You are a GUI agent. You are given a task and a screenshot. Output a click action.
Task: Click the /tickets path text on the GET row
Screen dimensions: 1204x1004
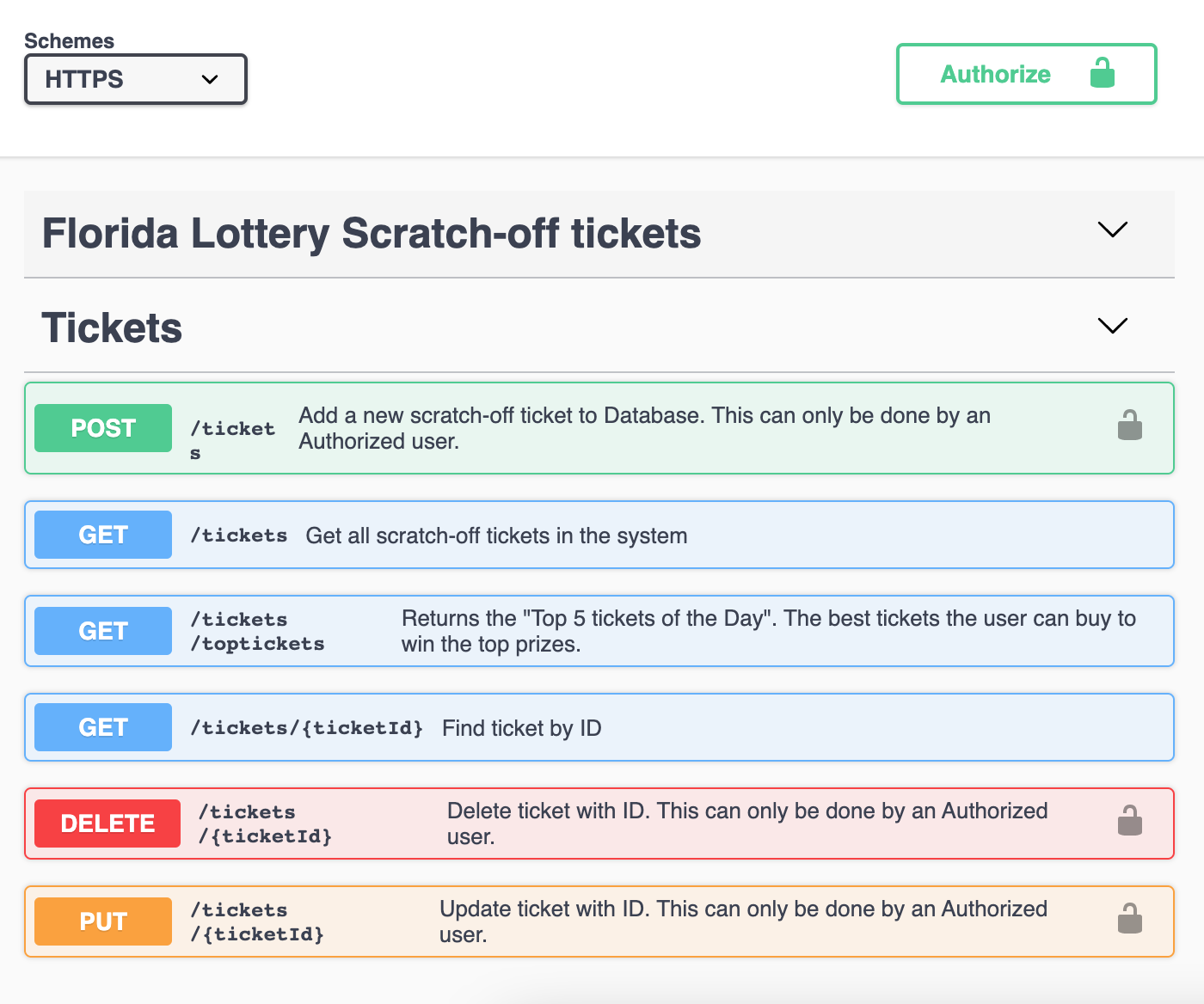coord(239,535)
